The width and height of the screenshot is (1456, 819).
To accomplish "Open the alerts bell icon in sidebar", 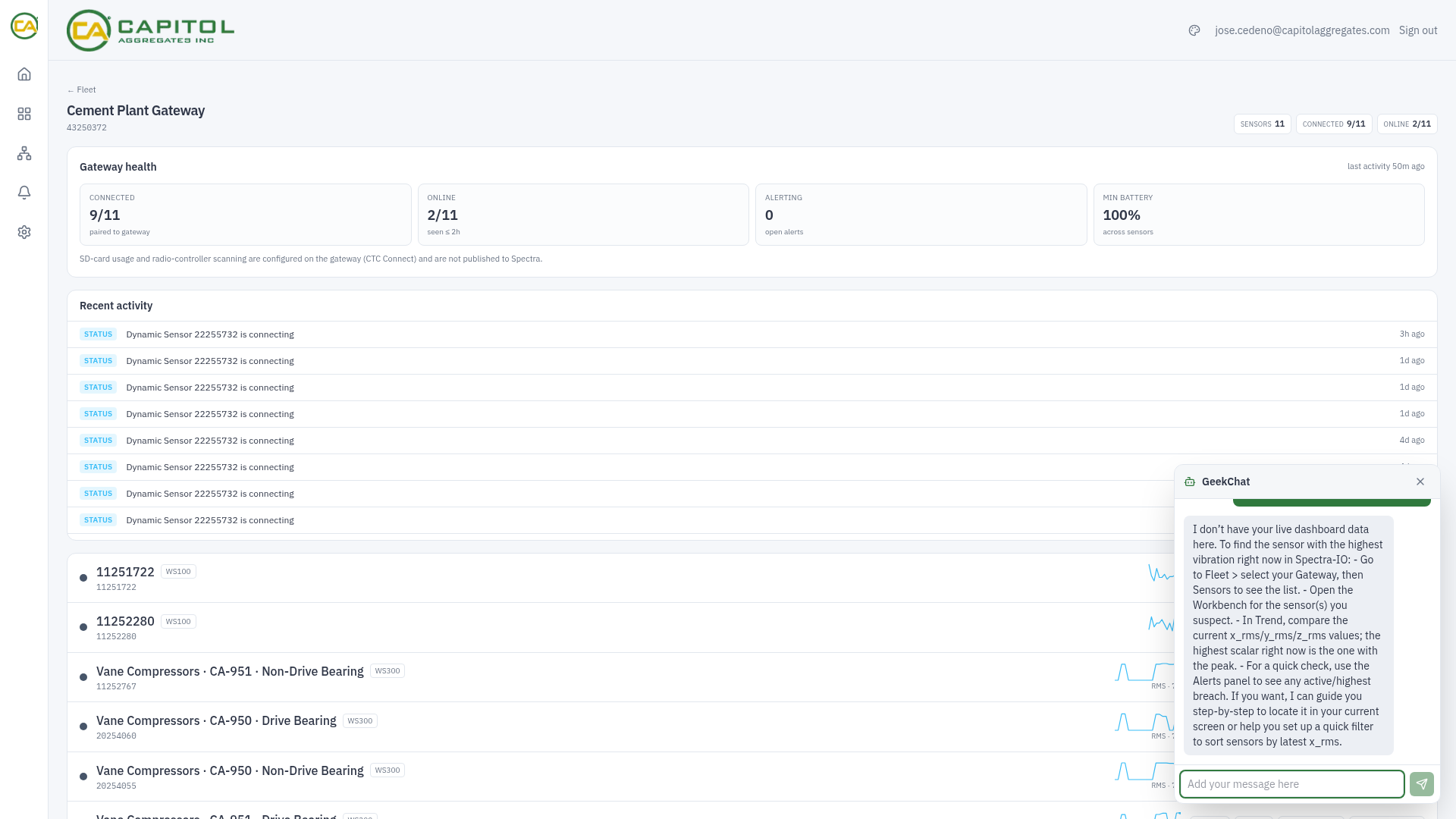I will [24, 193].
